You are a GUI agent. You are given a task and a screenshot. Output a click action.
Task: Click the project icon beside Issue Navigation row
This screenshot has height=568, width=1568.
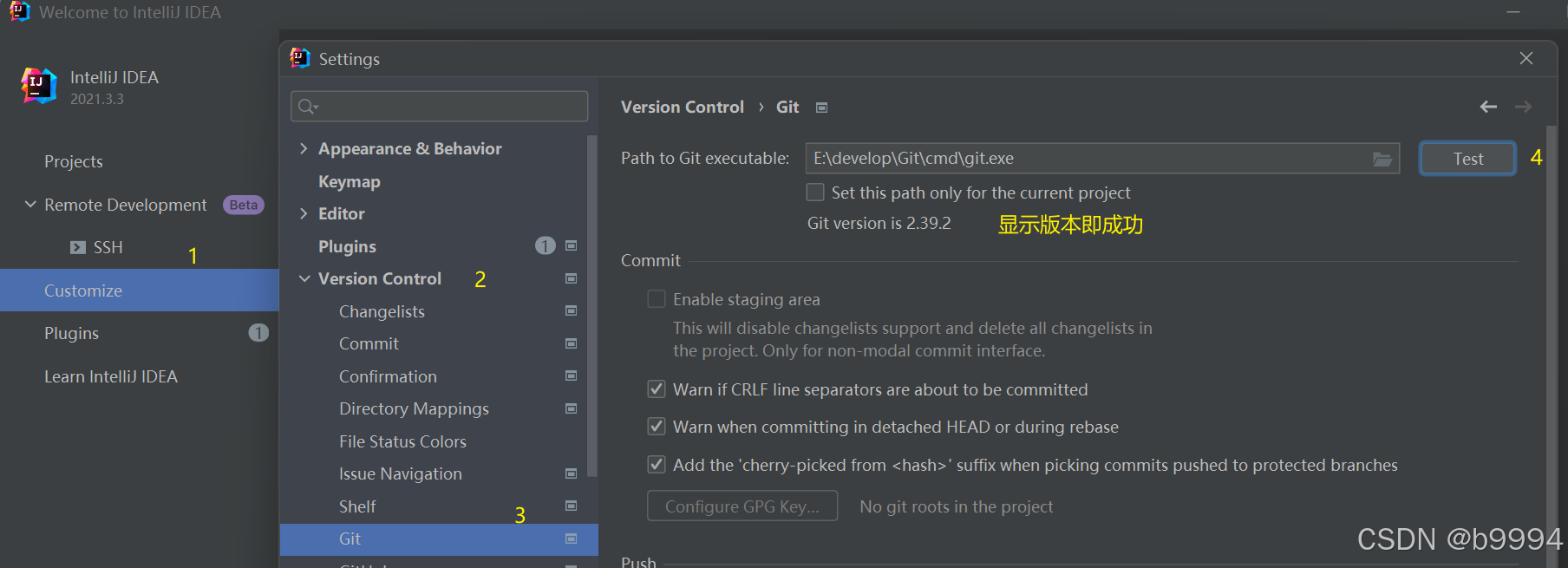point(571,473)
